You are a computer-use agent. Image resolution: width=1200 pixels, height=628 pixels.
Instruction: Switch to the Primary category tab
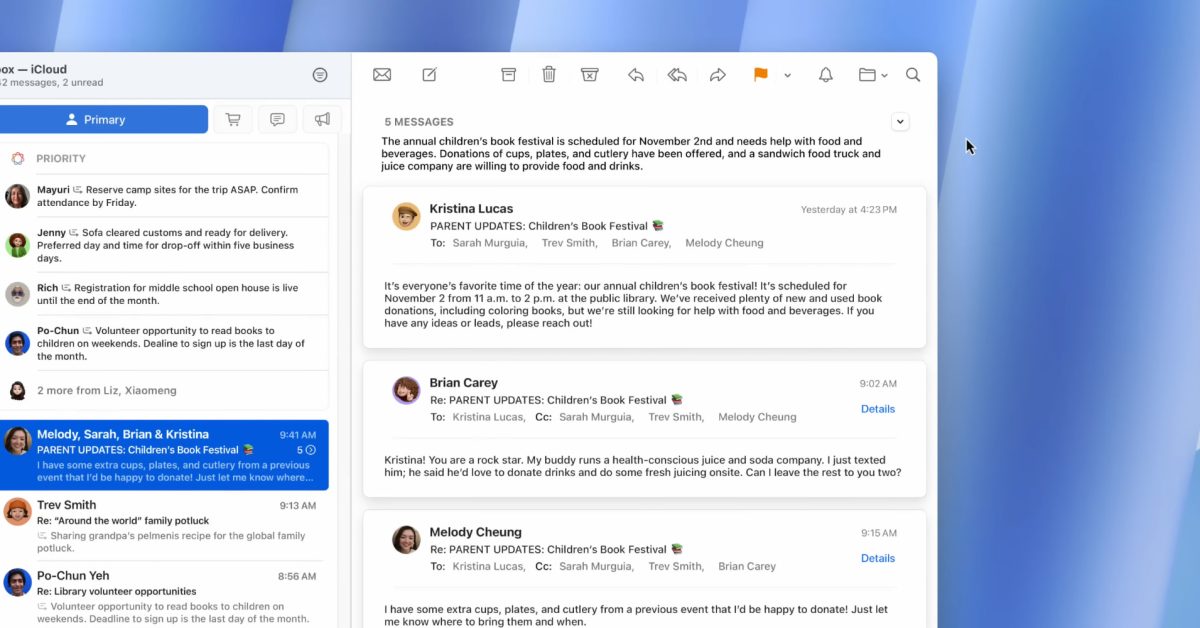pyautogui.click(x=103, y=120)
